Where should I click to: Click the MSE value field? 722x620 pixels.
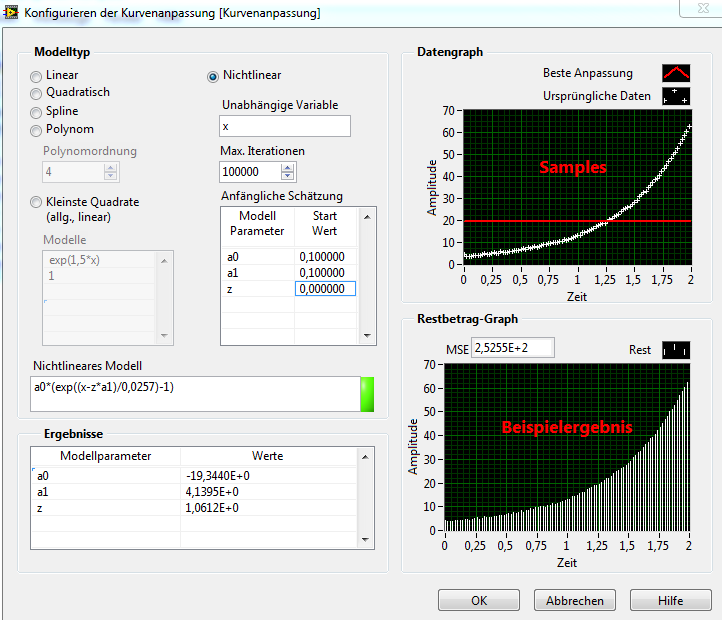click(513, 348)
